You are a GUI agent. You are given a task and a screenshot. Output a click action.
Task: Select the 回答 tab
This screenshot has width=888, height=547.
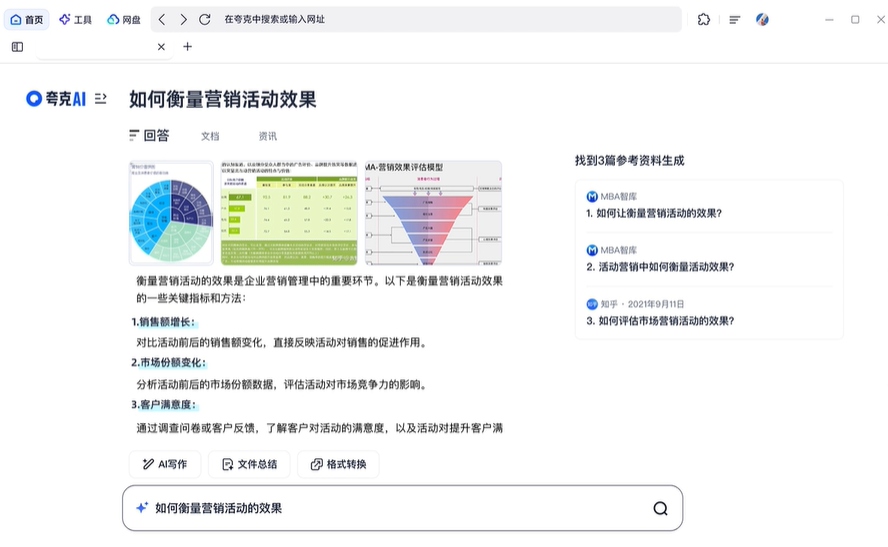pos(149,135)
